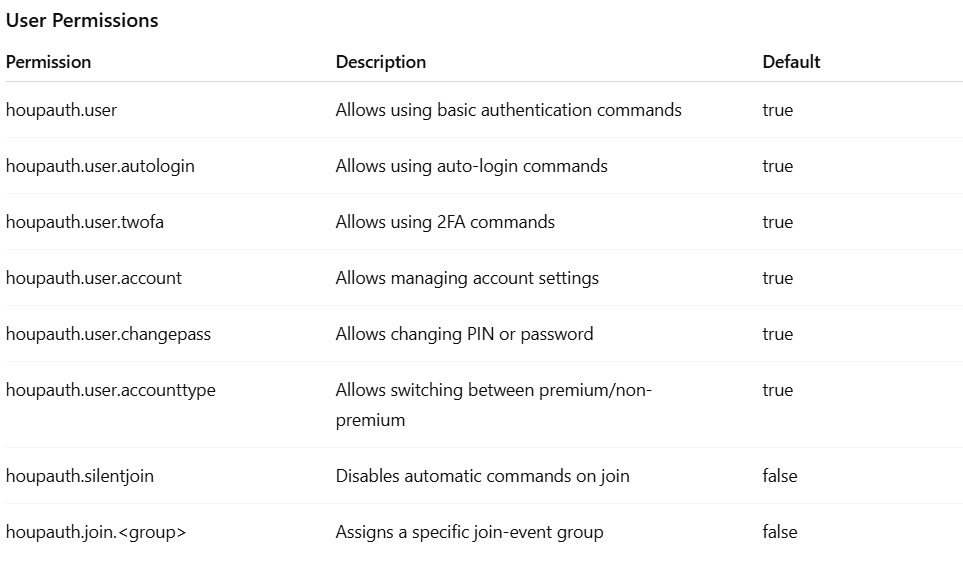Select "Allows changing PIN or password" text
The width and height of the screenshot is (963, 563).
(464, 334)
